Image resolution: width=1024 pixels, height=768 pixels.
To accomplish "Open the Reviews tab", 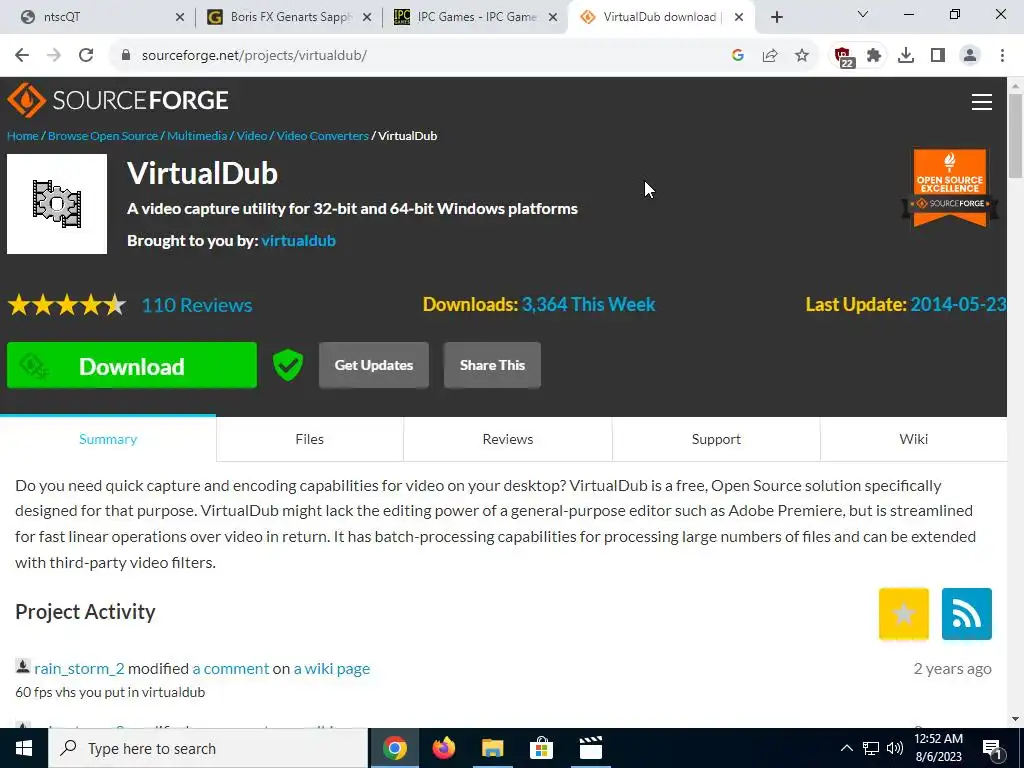I will pyautogui.click(x=507, y=439).
